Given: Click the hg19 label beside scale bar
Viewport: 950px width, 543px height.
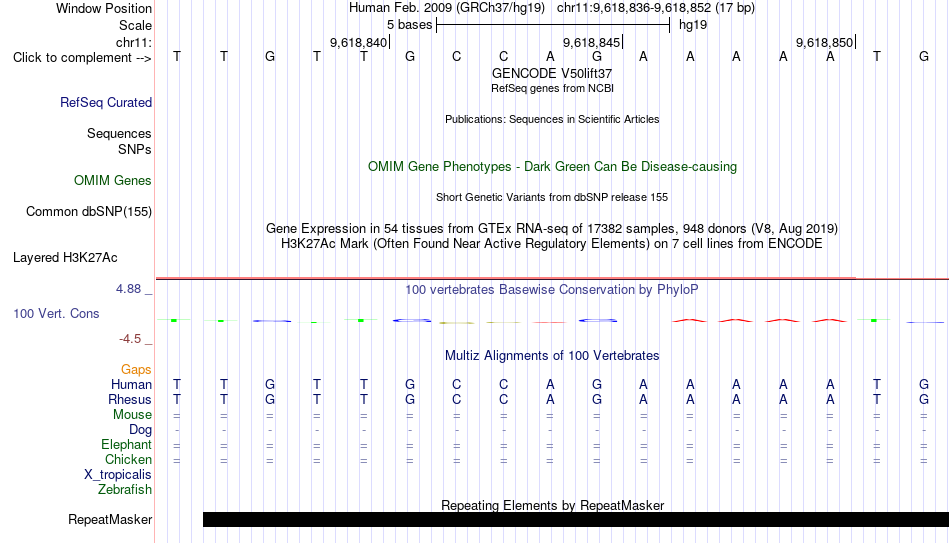Looking at the screenshot, I should (693, 25).
